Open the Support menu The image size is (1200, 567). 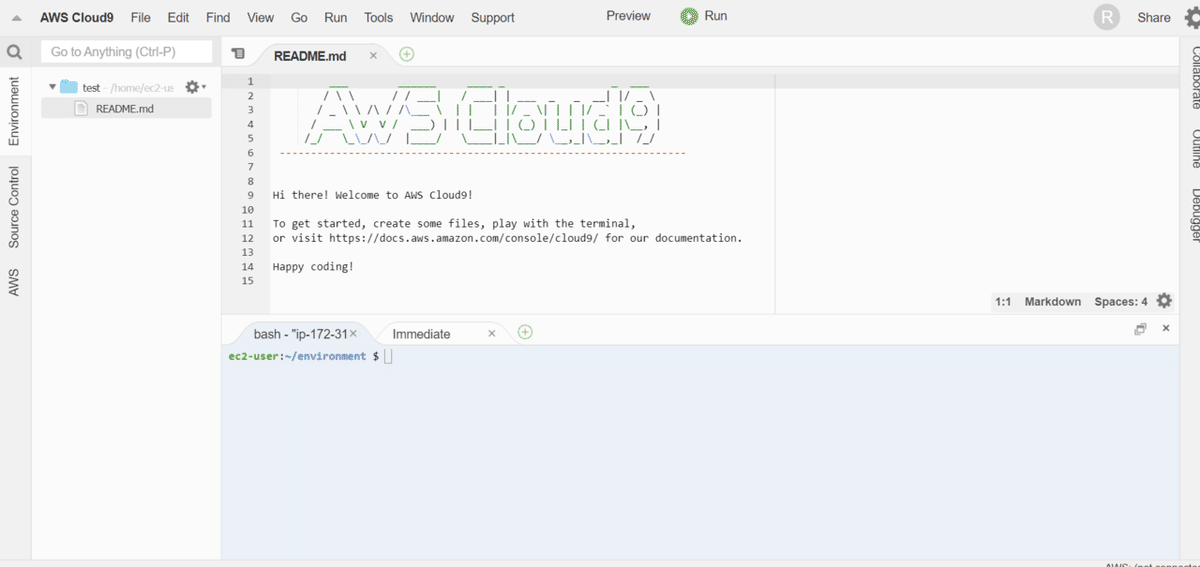pyautogui.click(x=493, y=17)
